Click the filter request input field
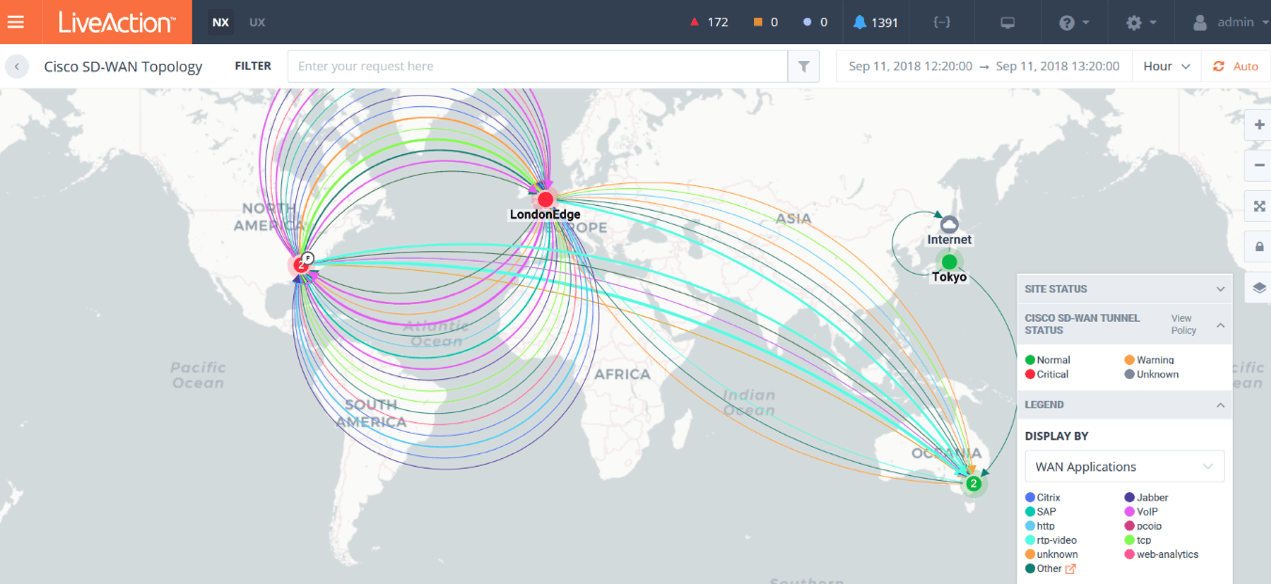 click(x=537, y=67)
